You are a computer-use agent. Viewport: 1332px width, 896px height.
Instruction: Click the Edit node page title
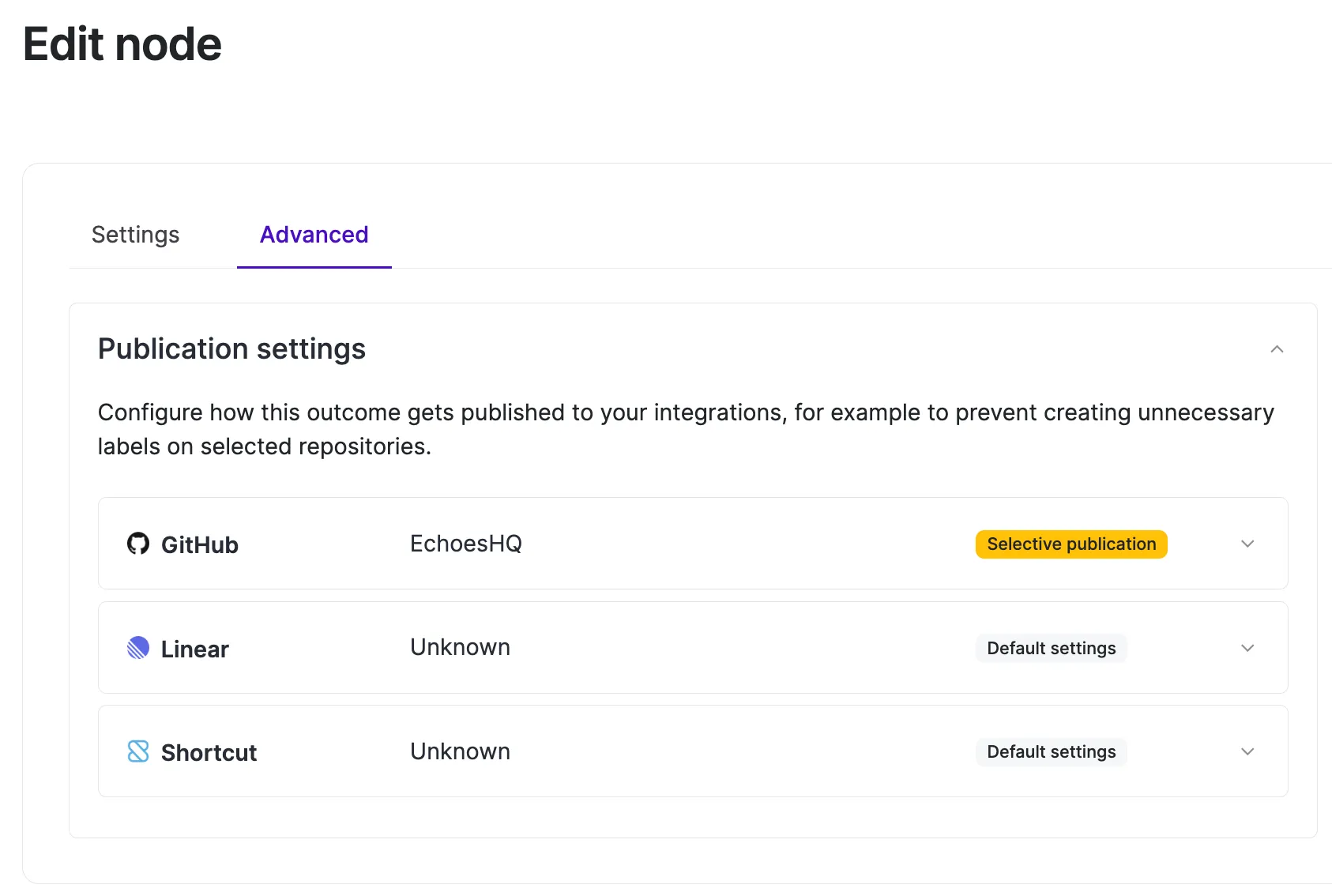click(122, 44)
